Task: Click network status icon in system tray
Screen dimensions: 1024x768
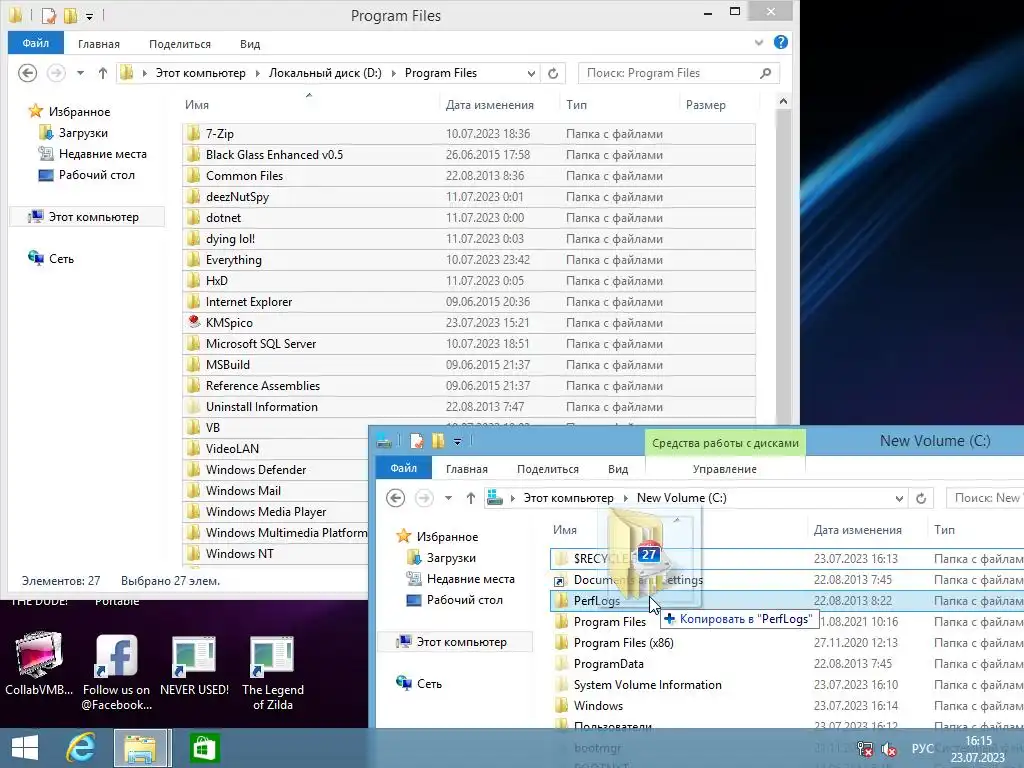Action: [865, 749]
